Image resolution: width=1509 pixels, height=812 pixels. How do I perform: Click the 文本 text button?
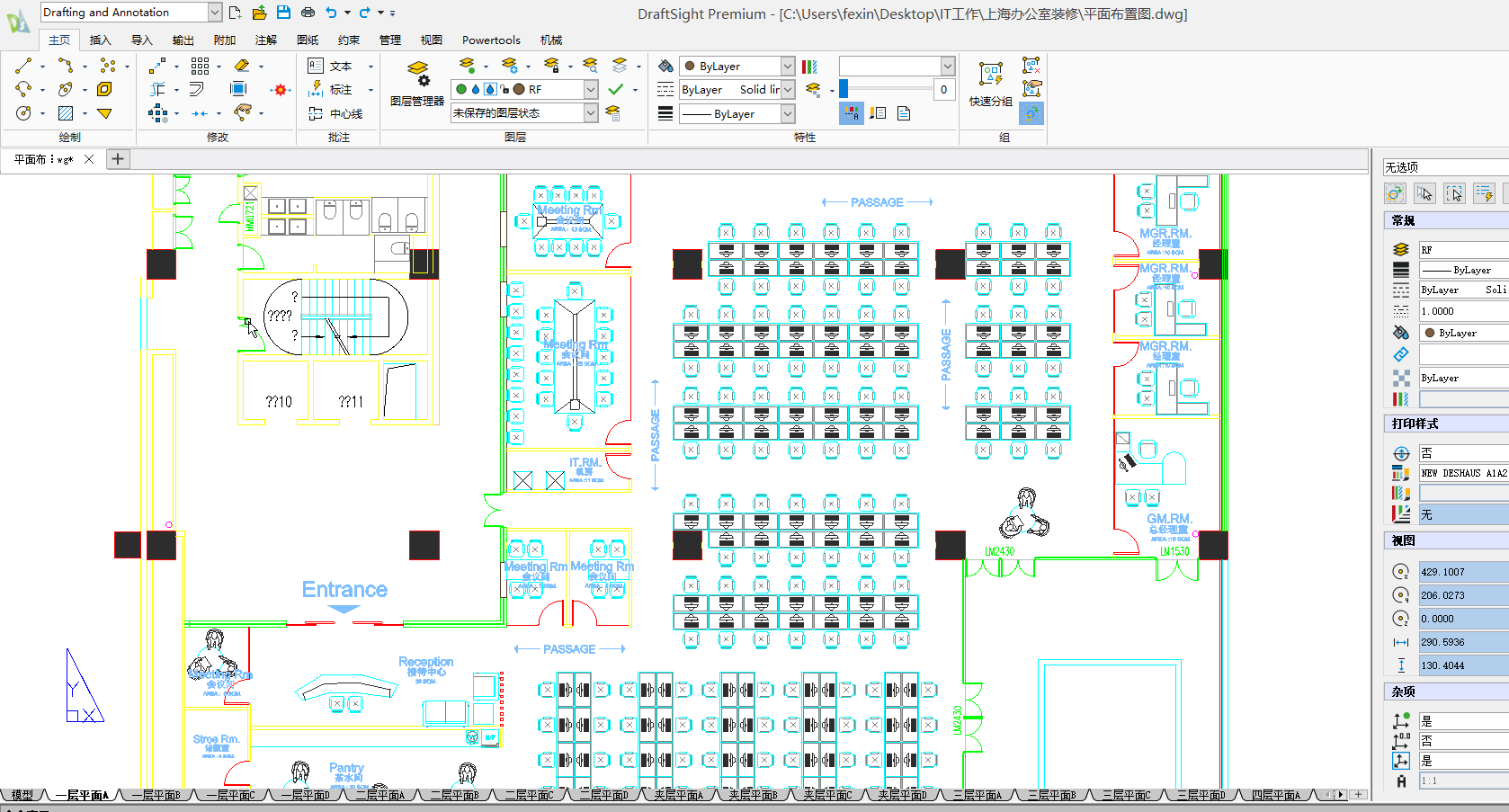click(x=330, y=66)
